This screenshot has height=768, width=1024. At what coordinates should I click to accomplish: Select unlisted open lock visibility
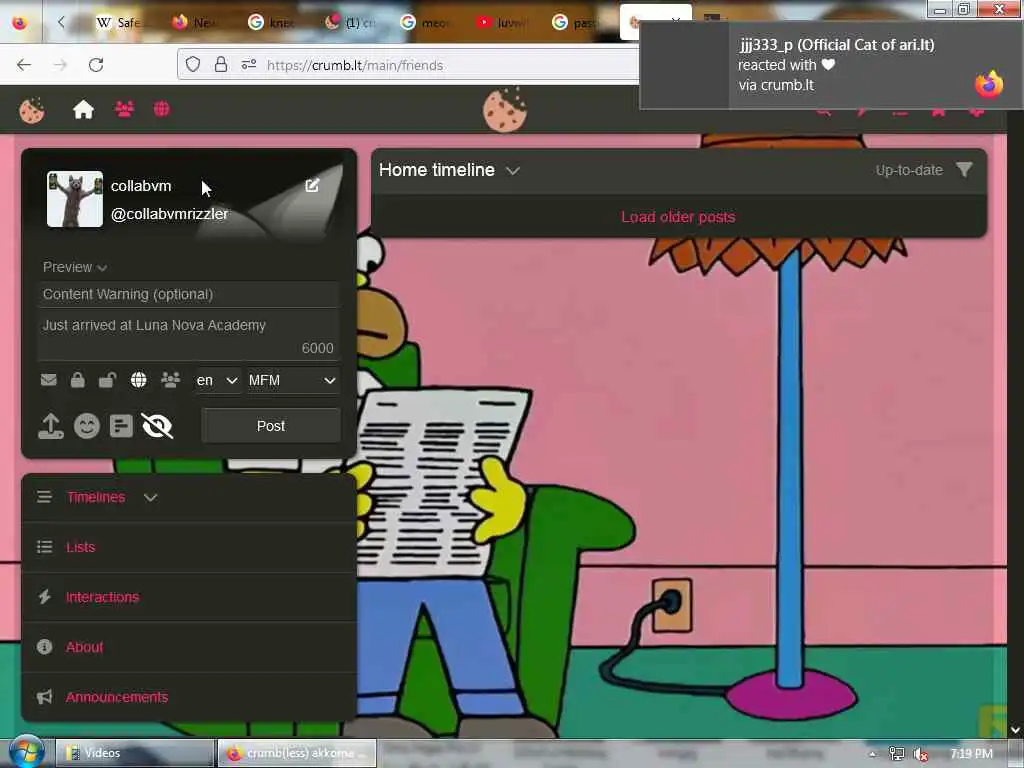pos(107,380)
